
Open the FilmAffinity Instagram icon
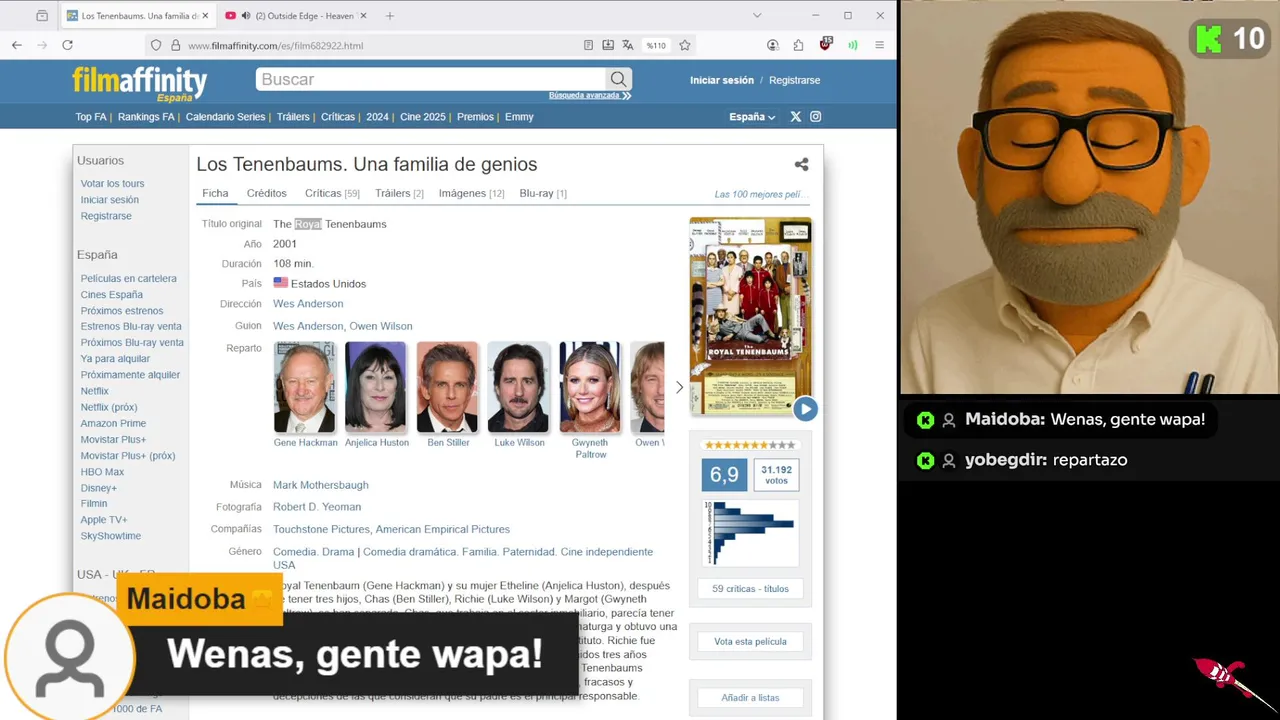pyautogui.click(x=816, y=117)
